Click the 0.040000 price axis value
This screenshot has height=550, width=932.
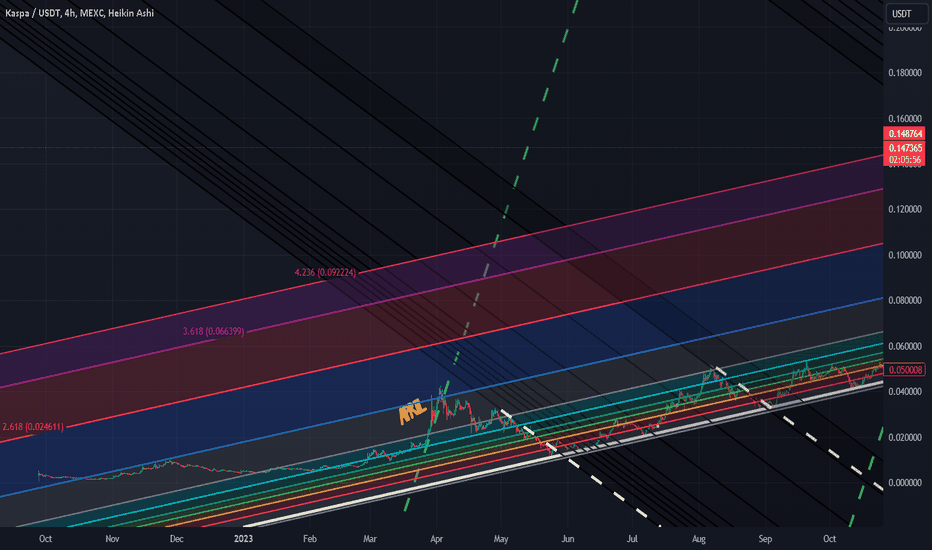(905, 392)
